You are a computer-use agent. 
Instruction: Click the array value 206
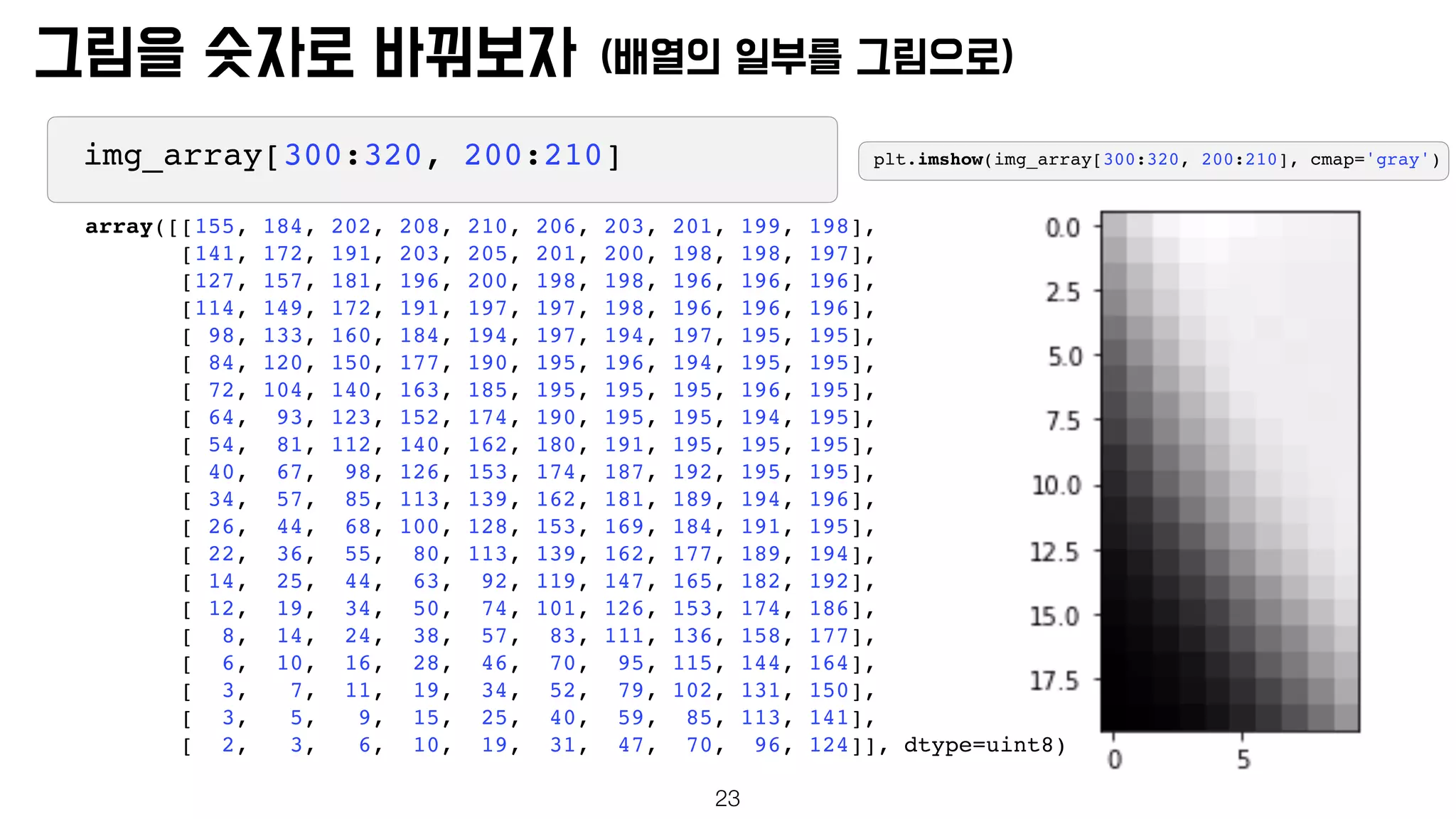tap(556, 226)
